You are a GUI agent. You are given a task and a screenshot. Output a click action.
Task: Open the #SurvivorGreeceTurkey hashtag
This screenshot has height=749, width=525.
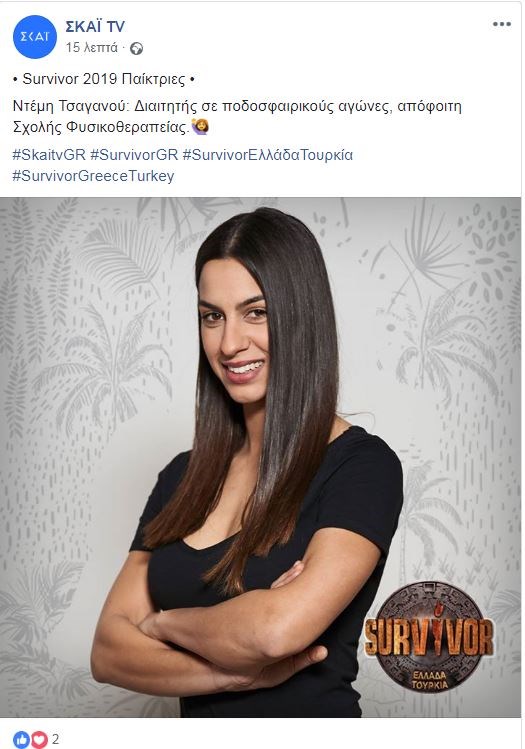93,176
